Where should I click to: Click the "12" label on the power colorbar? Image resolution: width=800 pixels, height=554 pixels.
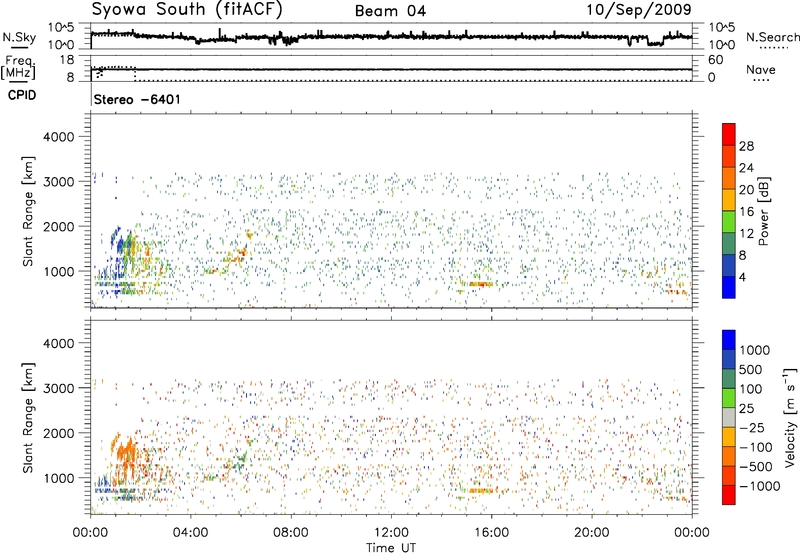point(746,234)
